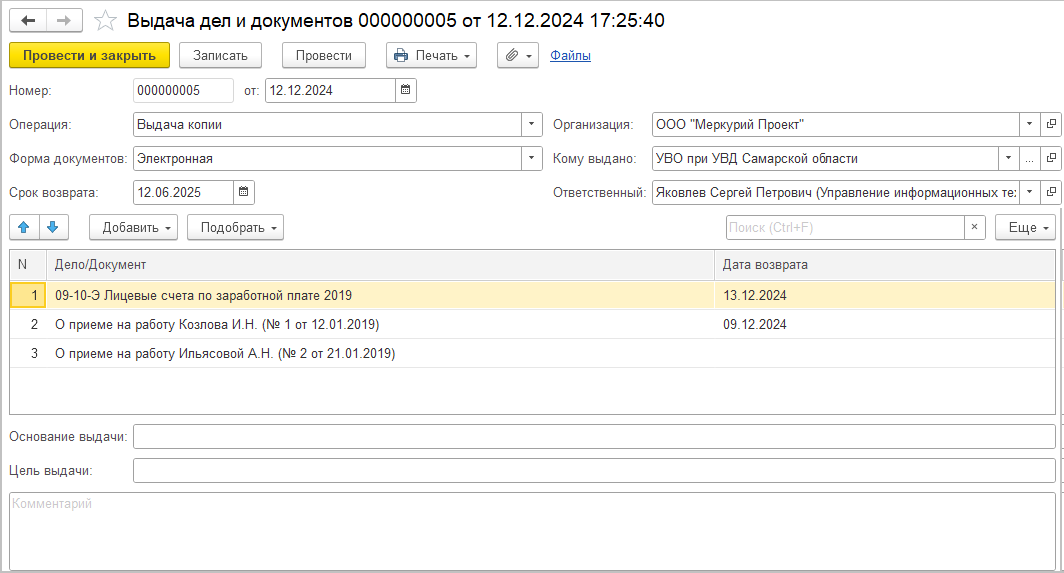This screenshot has height=573, width=1064.
Task: Save document with Записать button
Action: pyautogui.click(x=221, y=56)
